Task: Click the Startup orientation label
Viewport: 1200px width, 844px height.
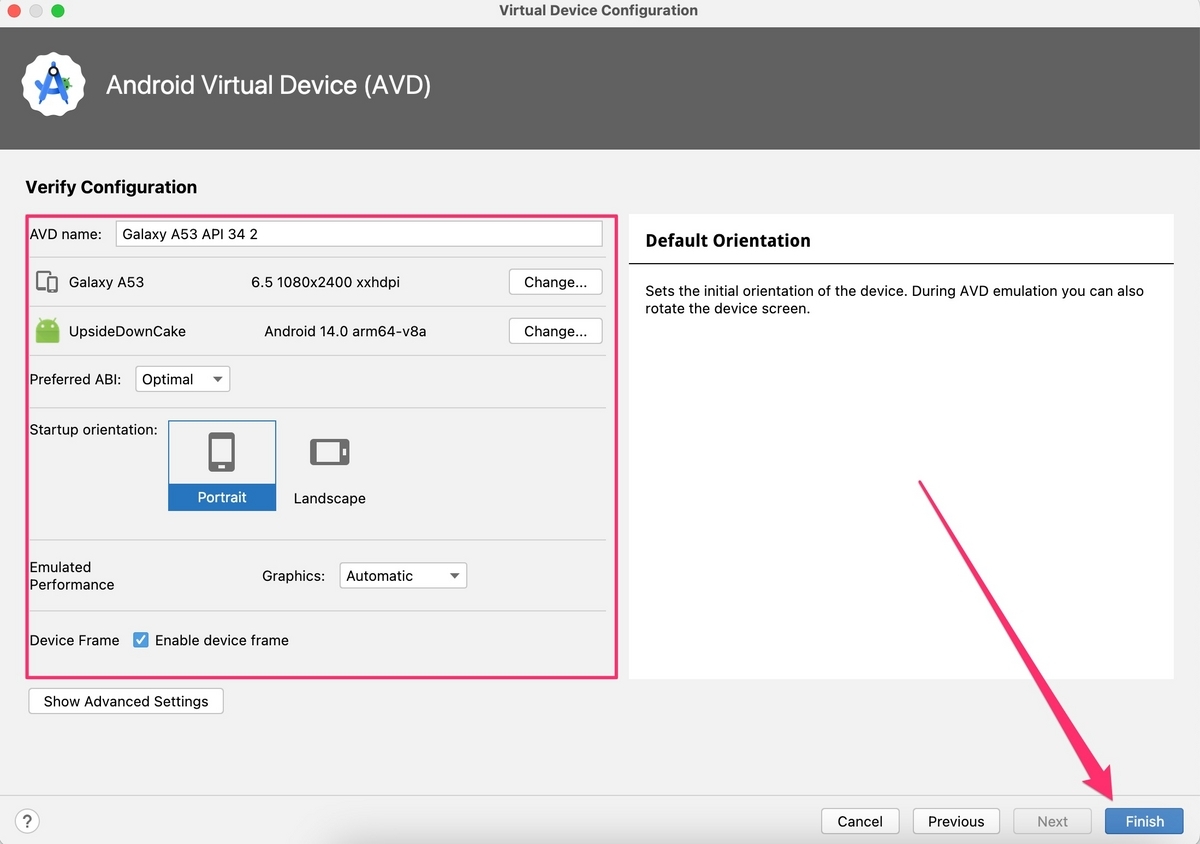Action: click(94, 429)
